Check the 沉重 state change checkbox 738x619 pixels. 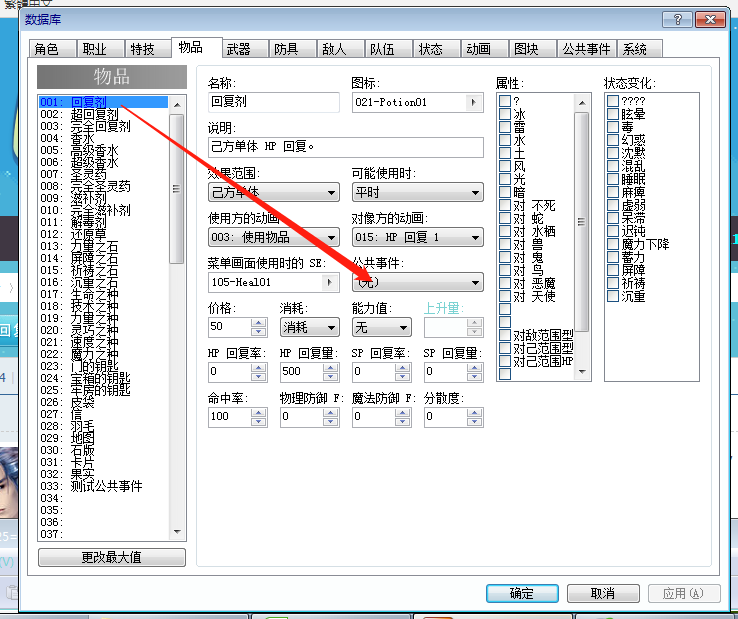click(613, 296)
